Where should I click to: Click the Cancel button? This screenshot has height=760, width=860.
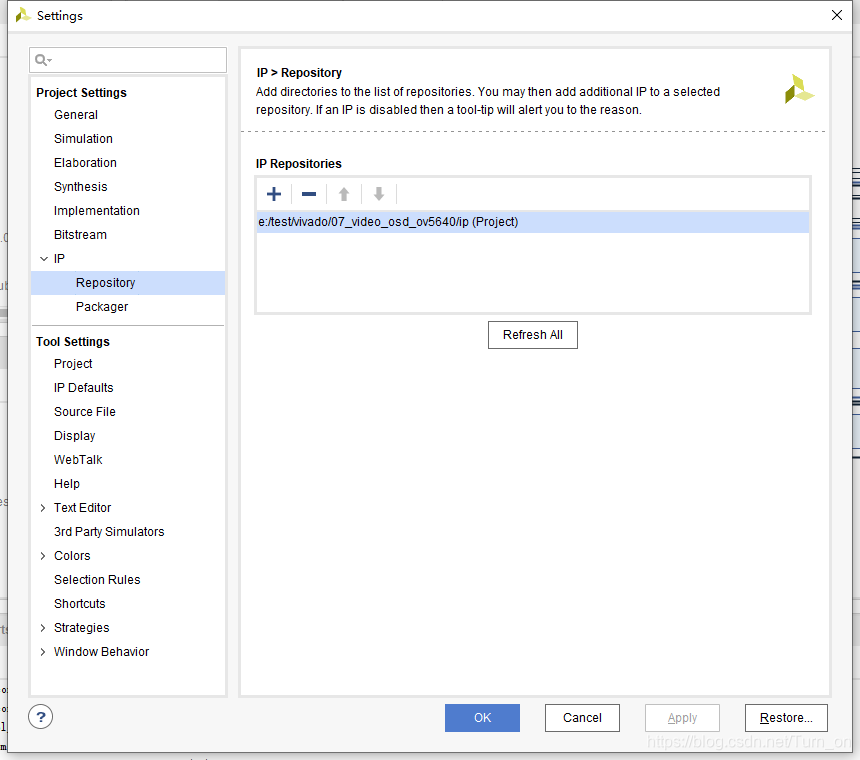582,718
